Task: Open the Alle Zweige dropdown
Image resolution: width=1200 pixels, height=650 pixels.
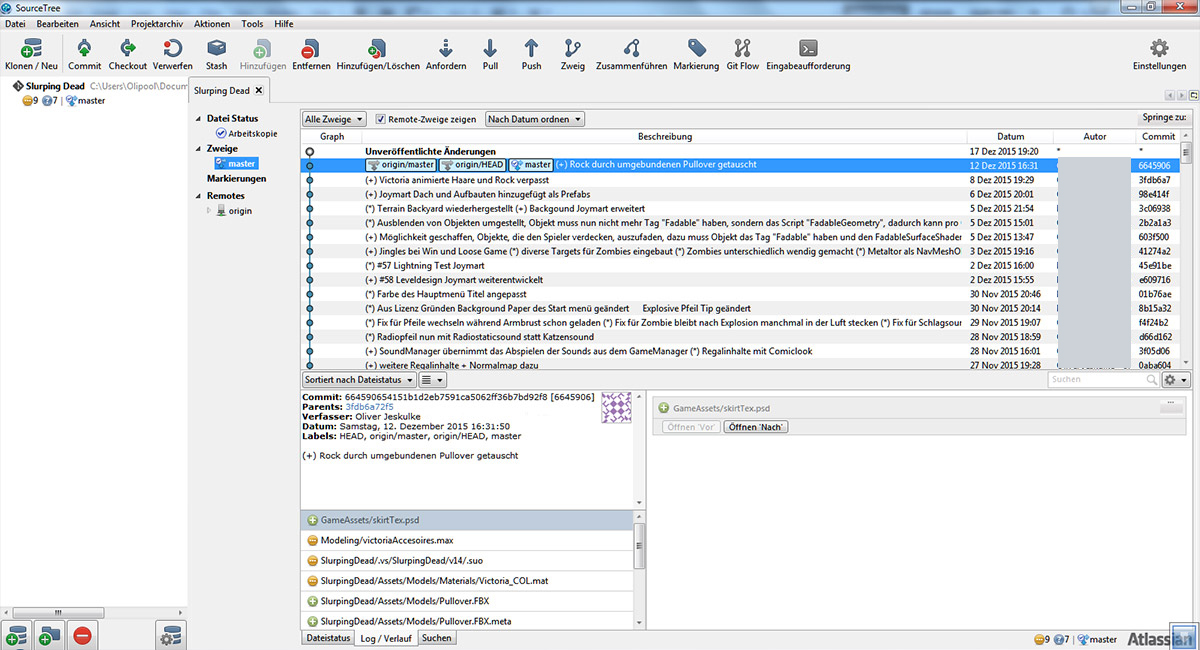Action: 334,119
